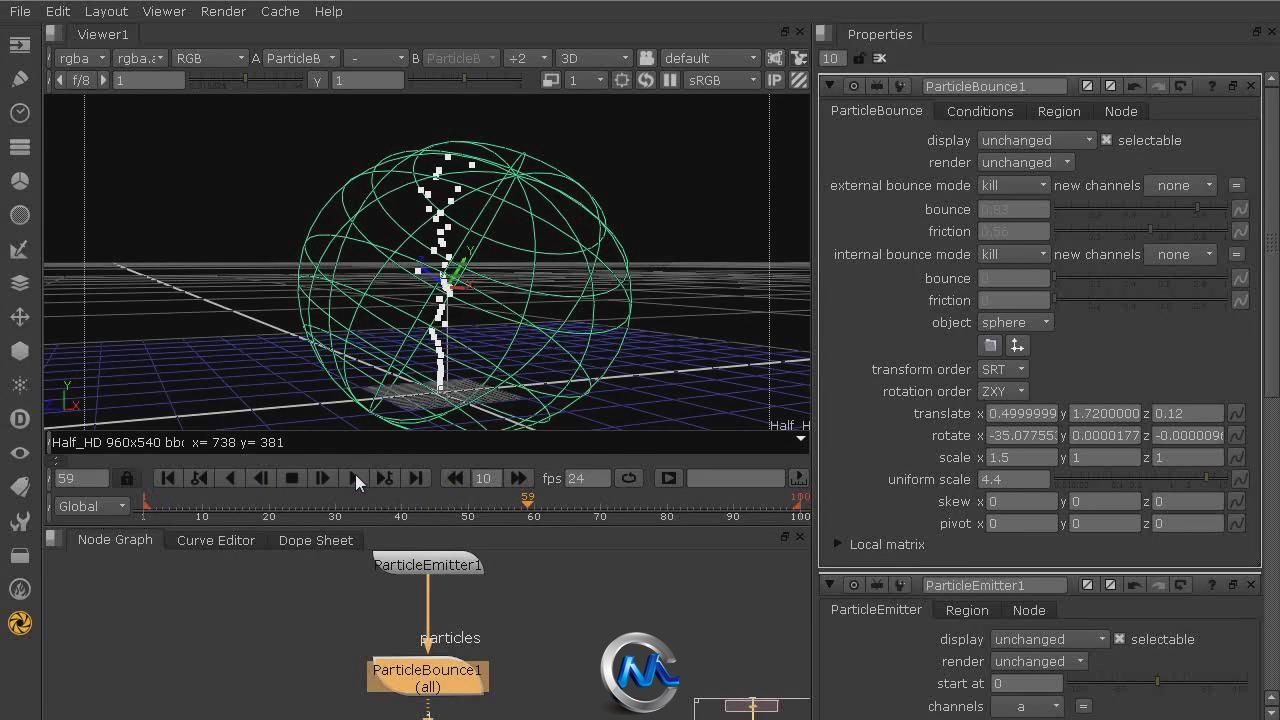Go to the first frame
Image resolution: width=1280 pixels, height=720 pixels.
click(x=168, y=478)
